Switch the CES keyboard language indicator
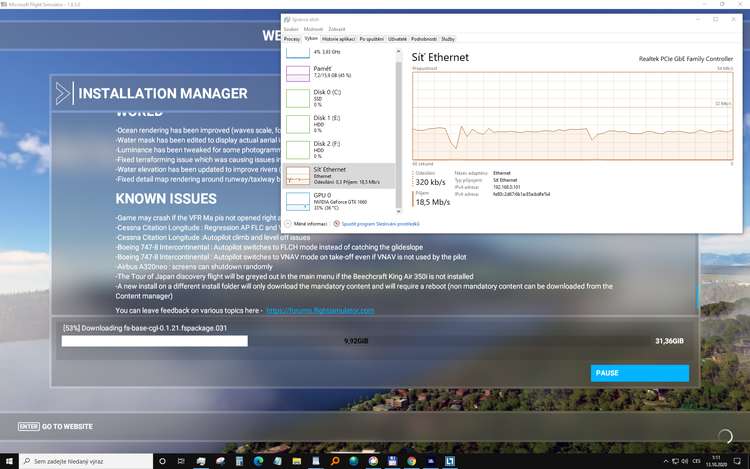The height and width of the screenshot is (469, 750). click(x=696, y=461)
